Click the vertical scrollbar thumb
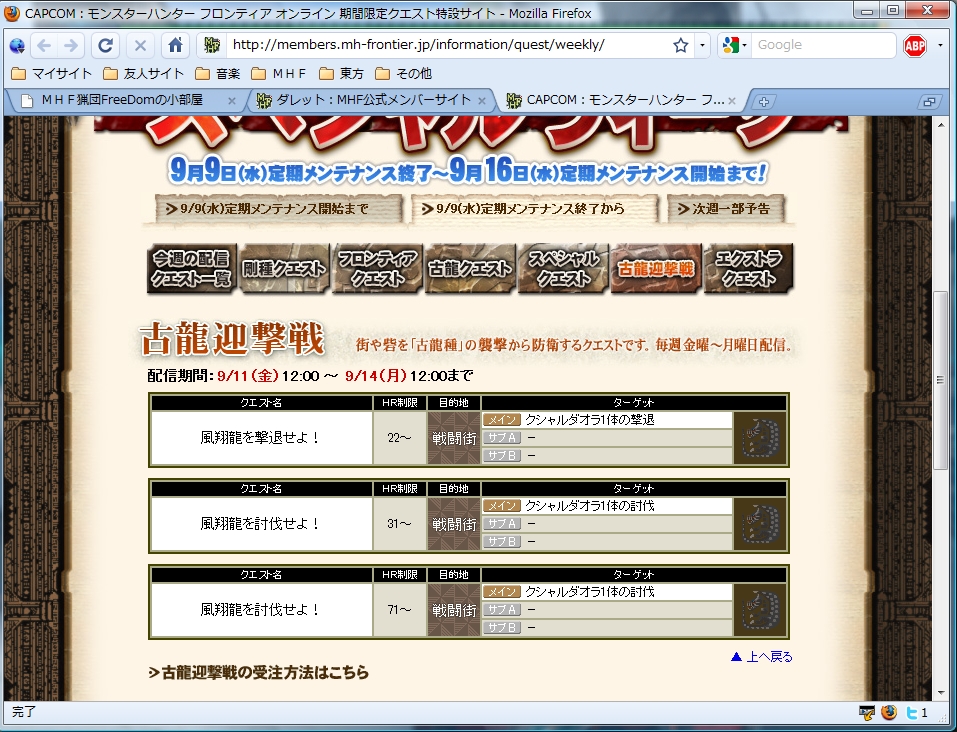This screenshot has height=732, width=957. point(940,380)
